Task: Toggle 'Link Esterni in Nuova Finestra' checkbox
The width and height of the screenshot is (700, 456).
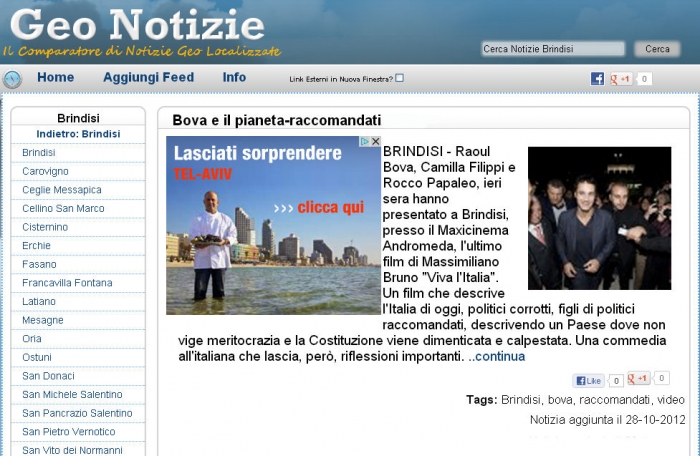Action: tap(400, 78)
